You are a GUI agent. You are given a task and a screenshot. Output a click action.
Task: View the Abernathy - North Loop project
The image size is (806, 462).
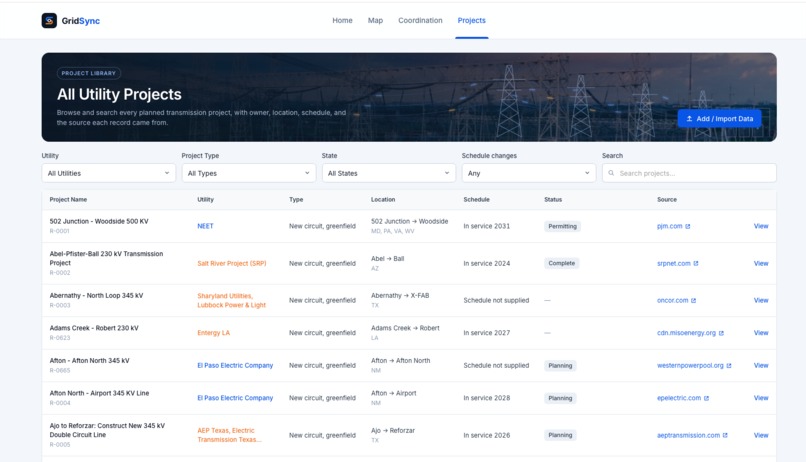click(x=761, y=300)
